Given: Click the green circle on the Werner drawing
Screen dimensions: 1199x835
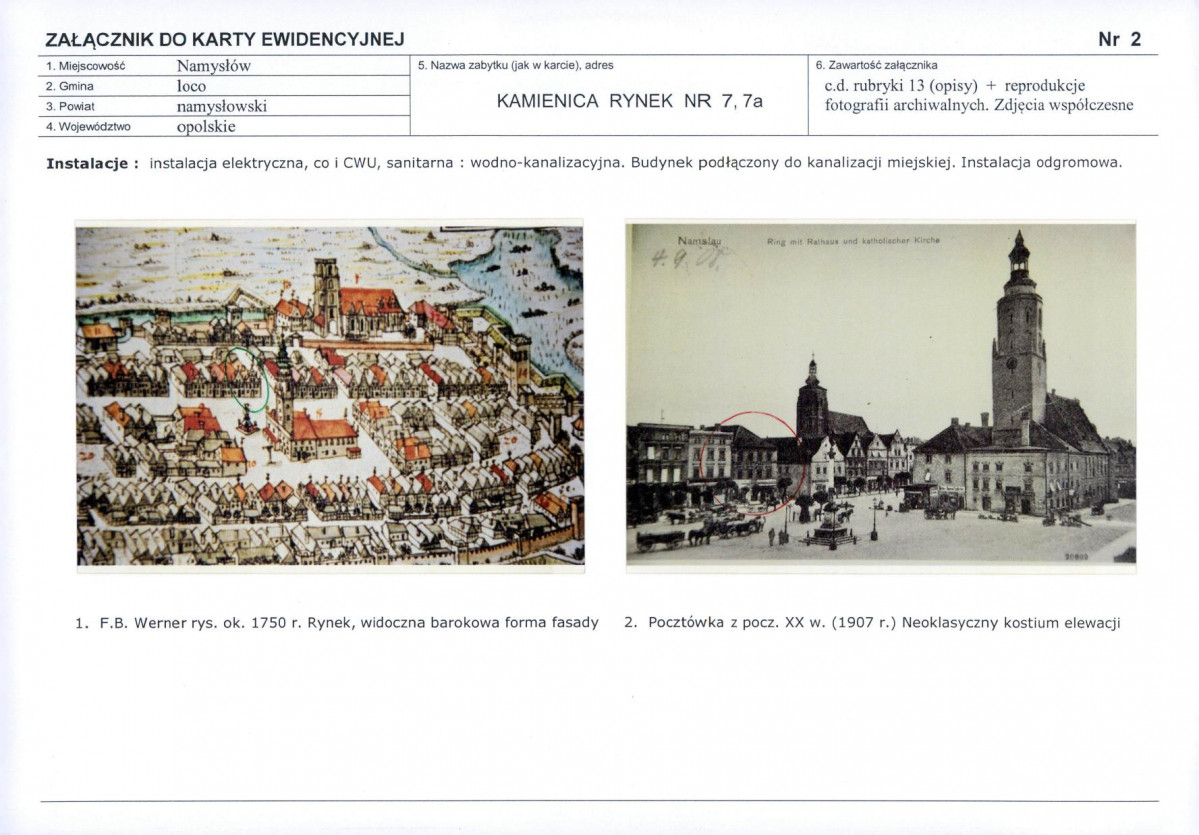Looking at the screenshot, I should point(249,381).
